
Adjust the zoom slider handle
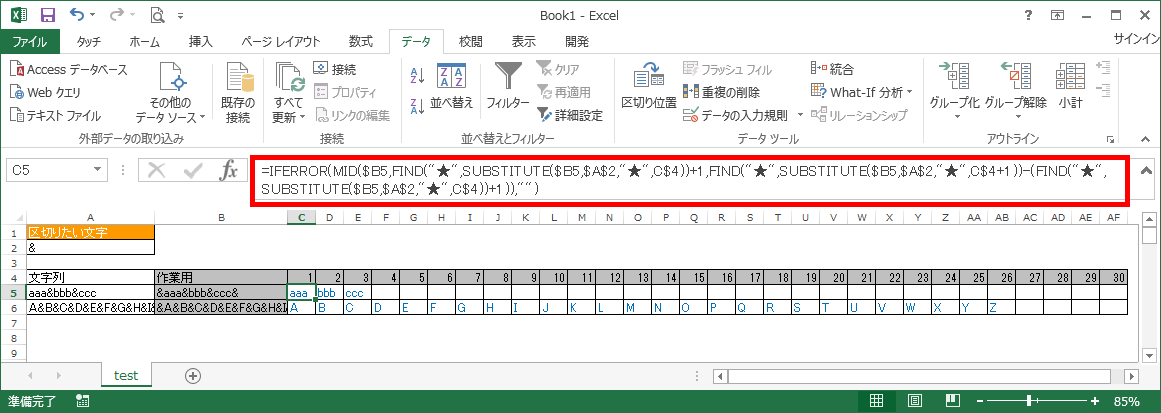[1028, 401]
